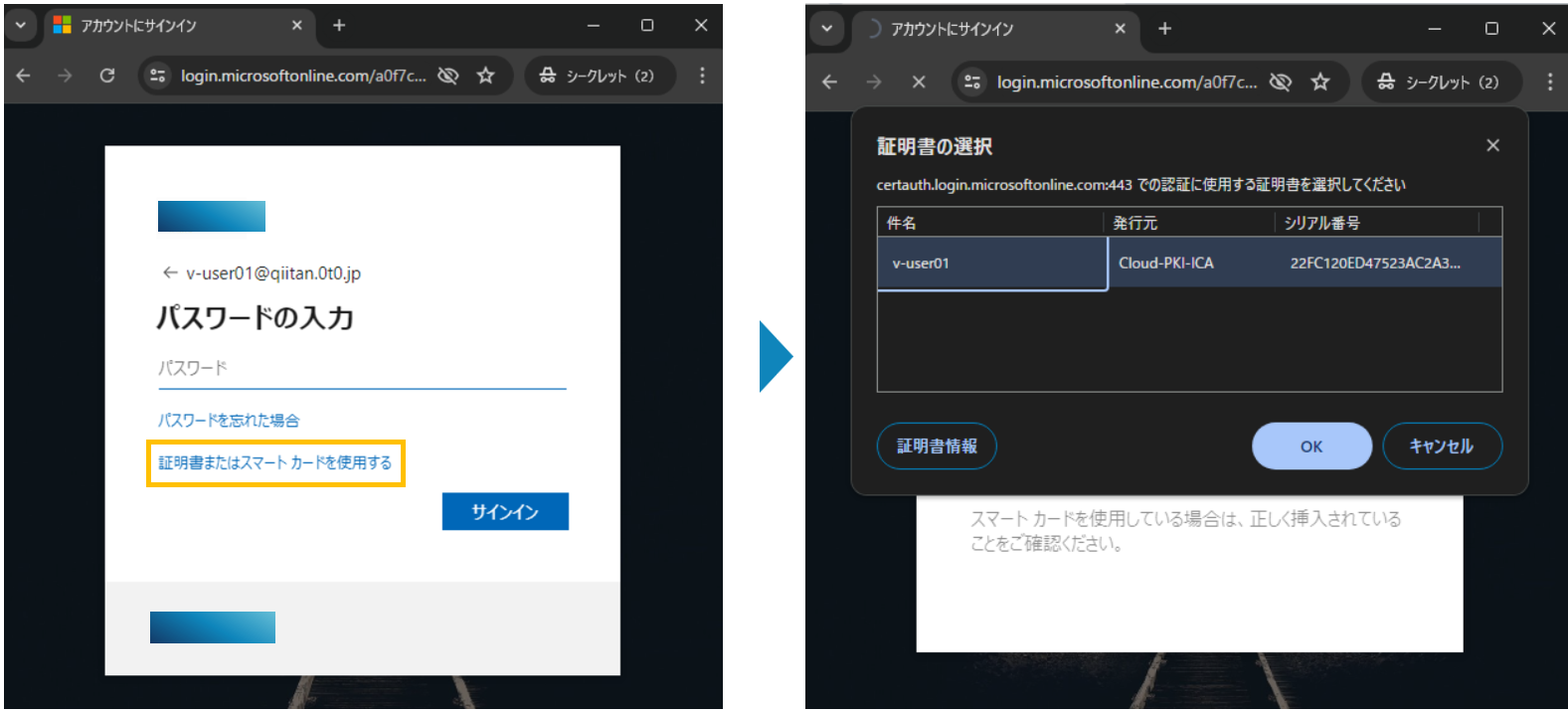Stop loading page in right browser window
Image resolution: width=1568 pixels, height=713 pixels.
919,82
